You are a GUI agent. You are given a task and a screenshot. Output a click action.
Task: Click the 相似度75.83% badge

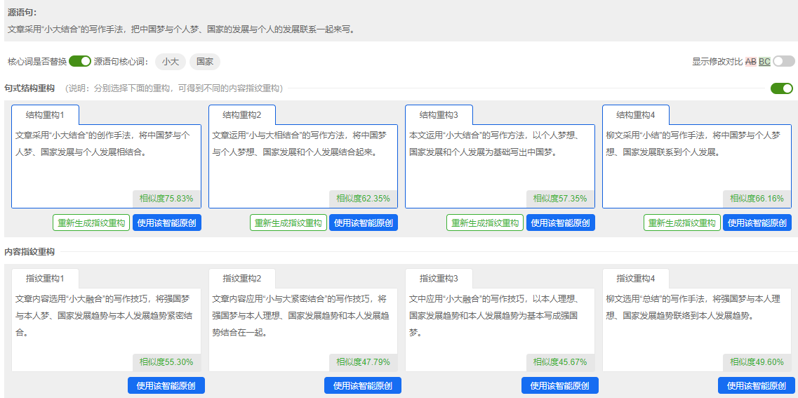[166, 199]
